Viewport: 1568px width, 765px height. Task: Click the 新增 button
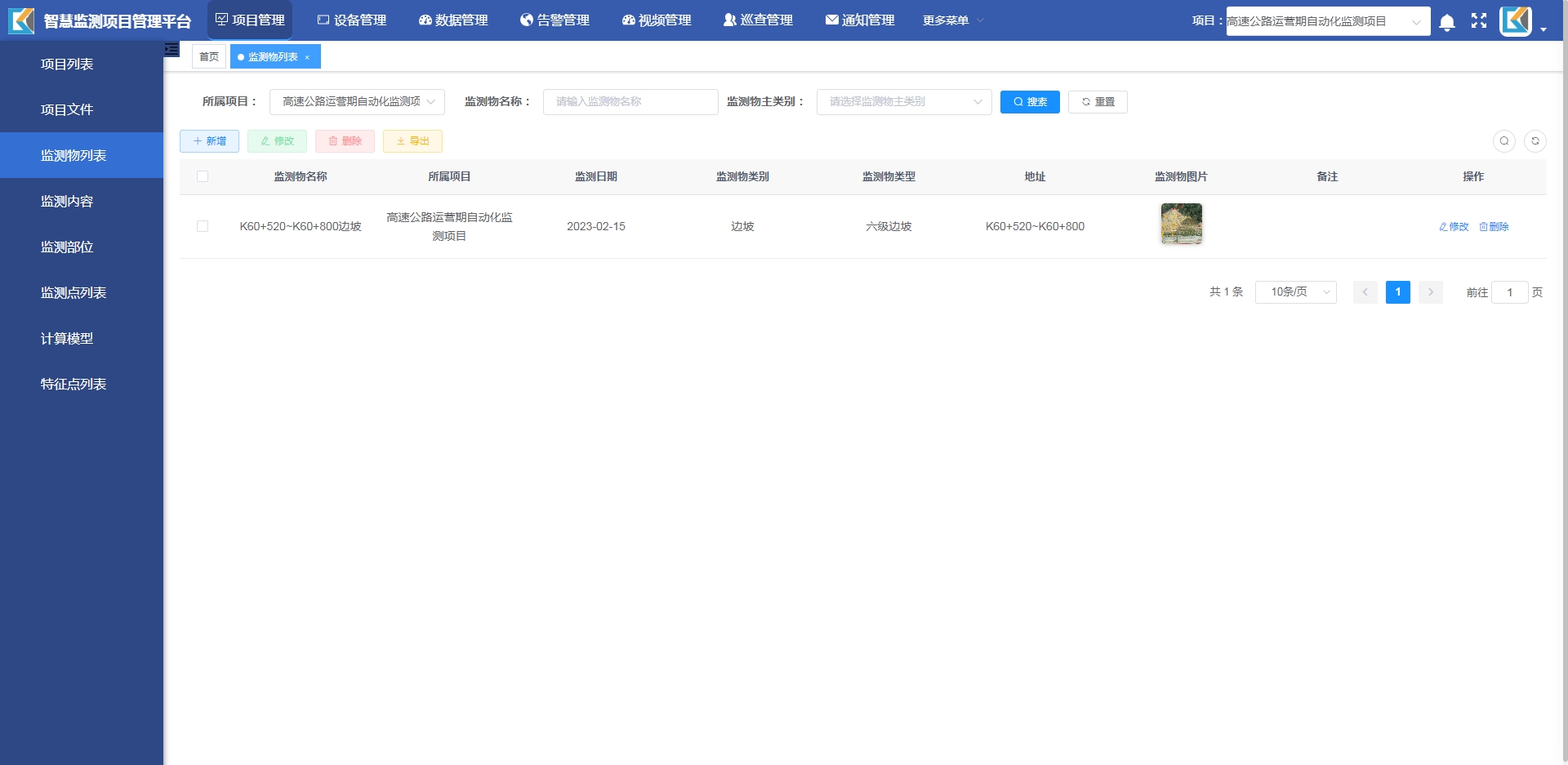coord(209,141)
